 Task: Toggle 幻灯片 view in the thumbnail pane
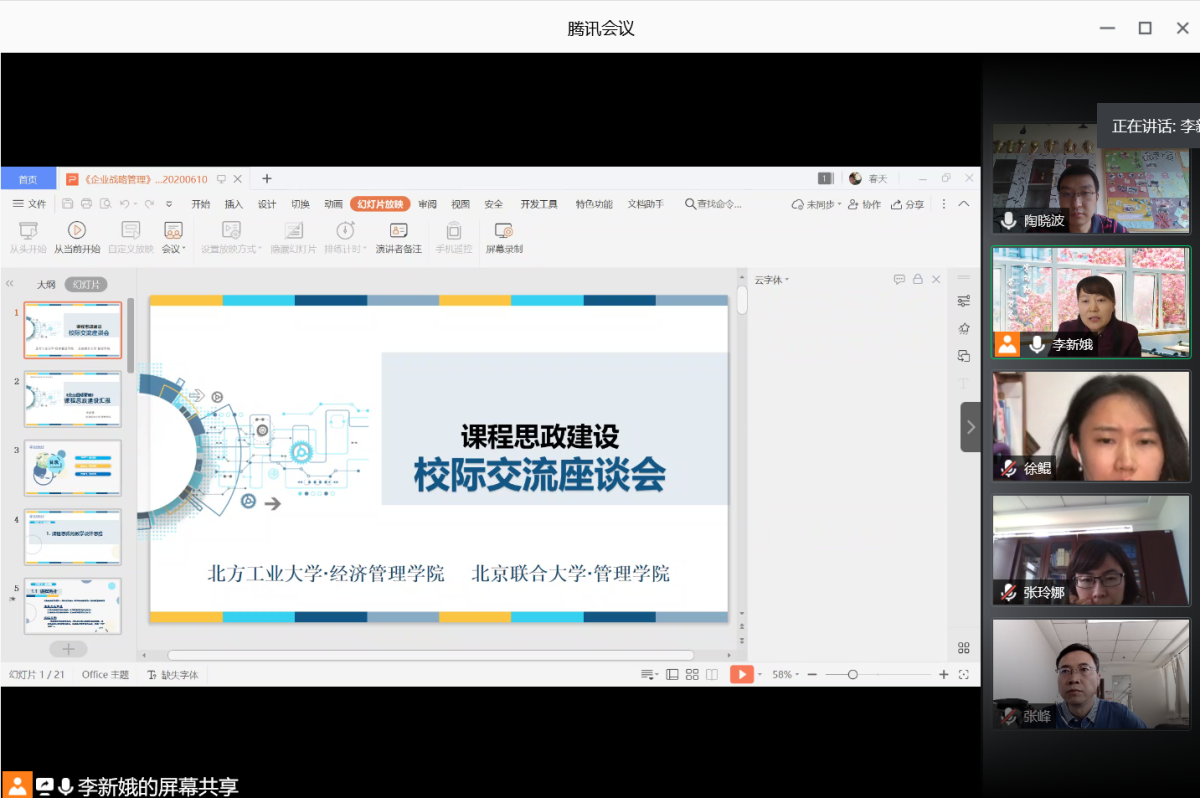point(86,285)
